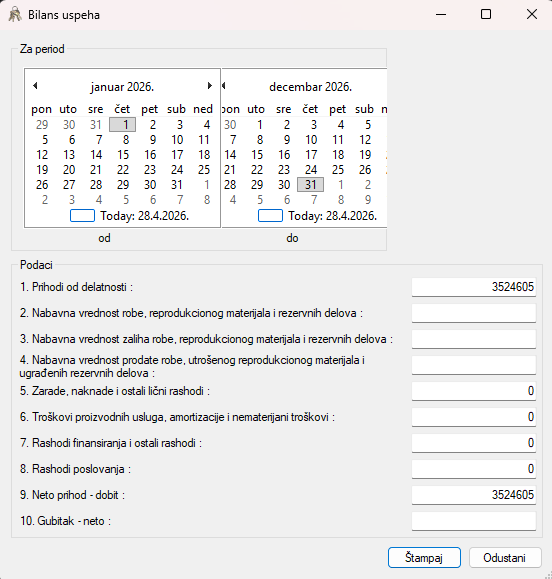Select day 22 in decembar 2026 calendar
Screen dimensions: 552x579
pos(257,170)
